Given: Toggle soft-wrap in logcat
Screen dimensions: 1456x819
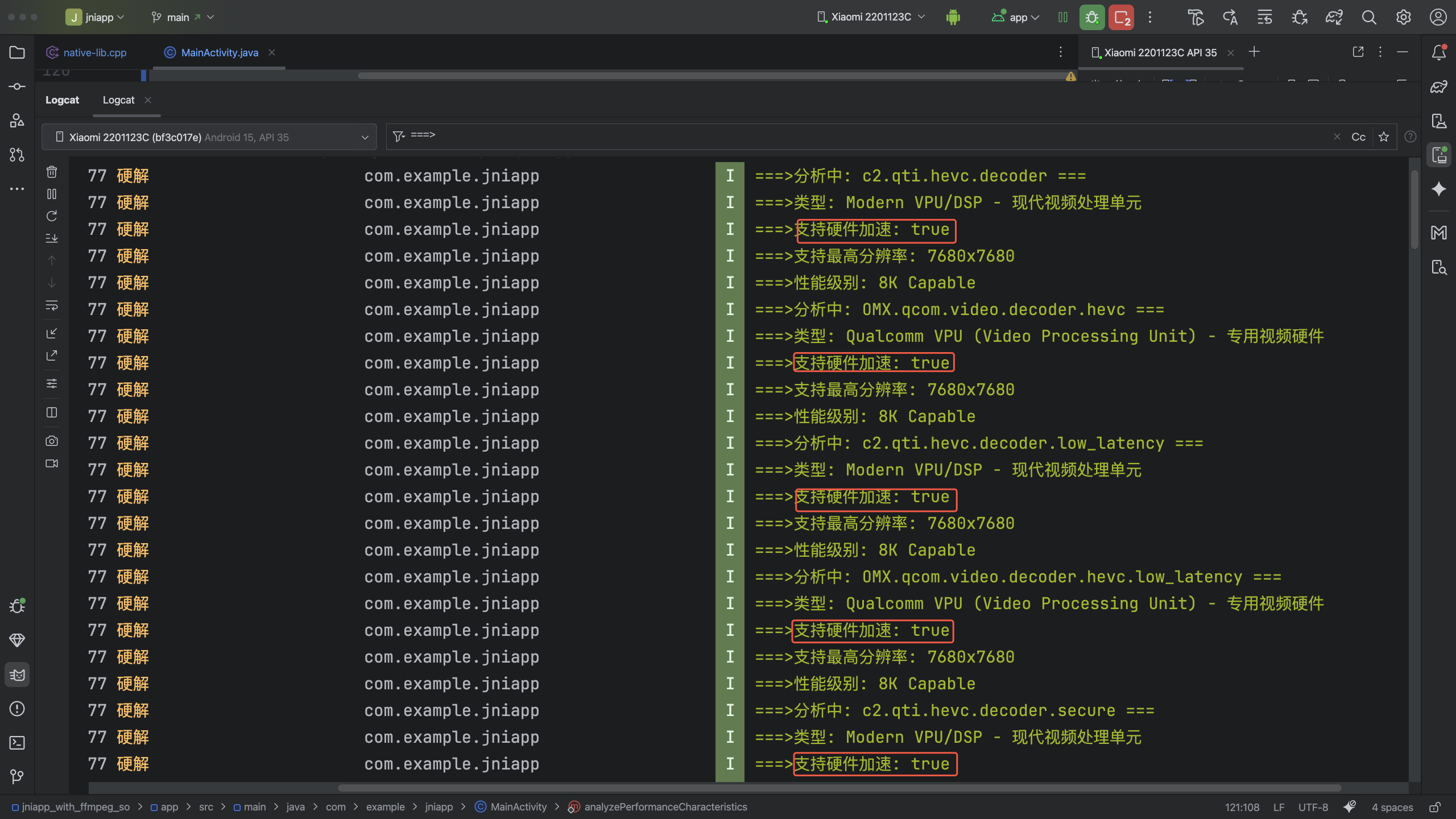Looking at the screenshot, I should [x=52, y=306].
